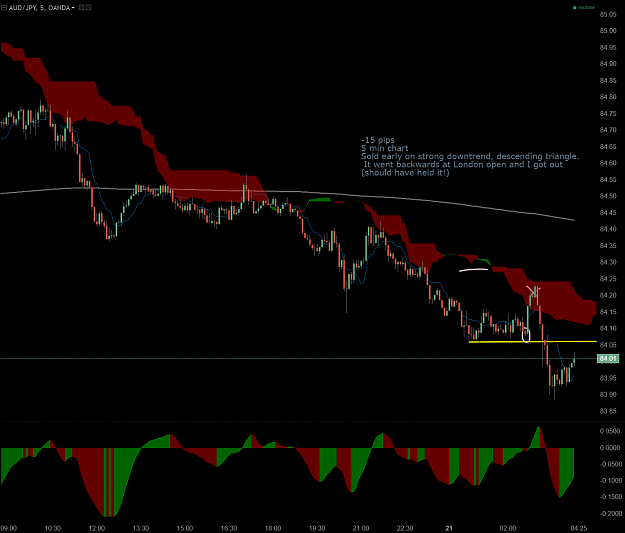The image size is (625, 533).
Task: Click the 83.90 price scale label
Action: coord(608,395)
